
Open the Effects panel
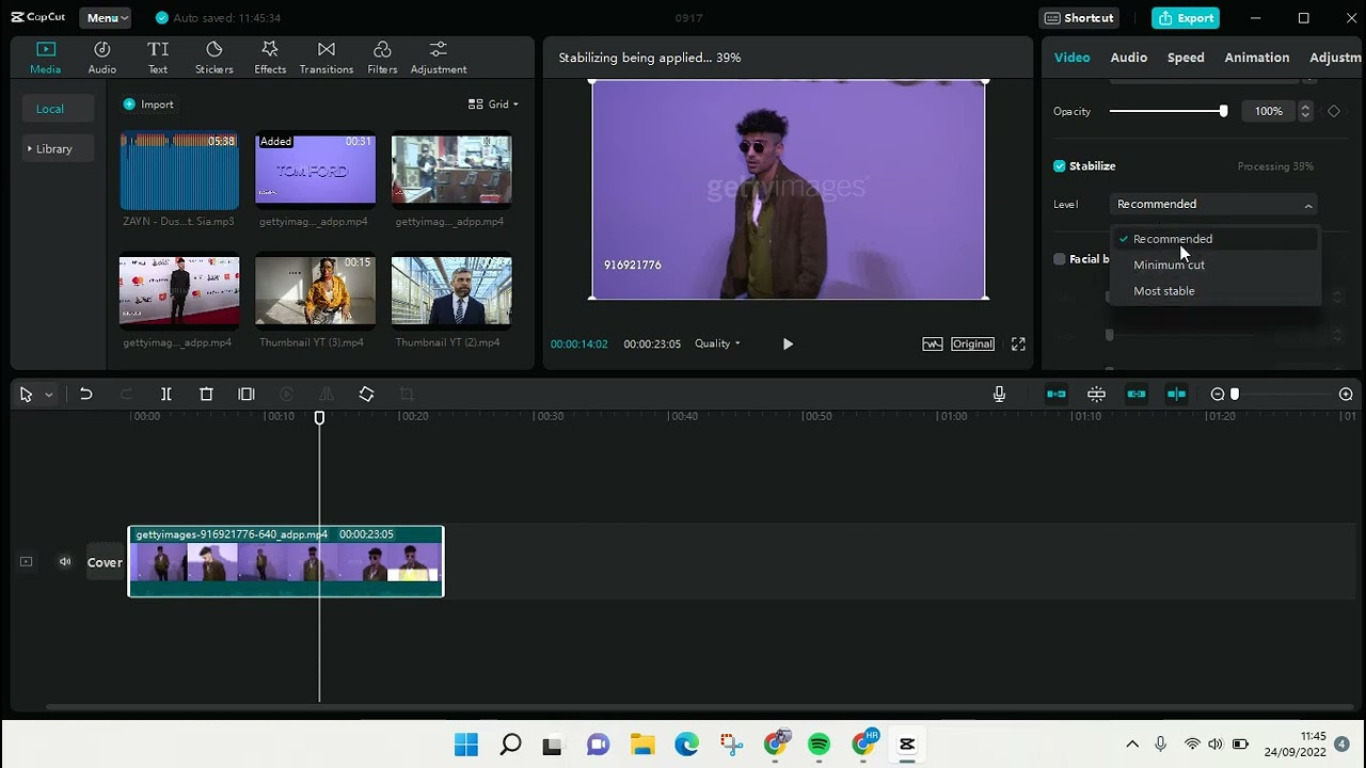tap(270, 58)
